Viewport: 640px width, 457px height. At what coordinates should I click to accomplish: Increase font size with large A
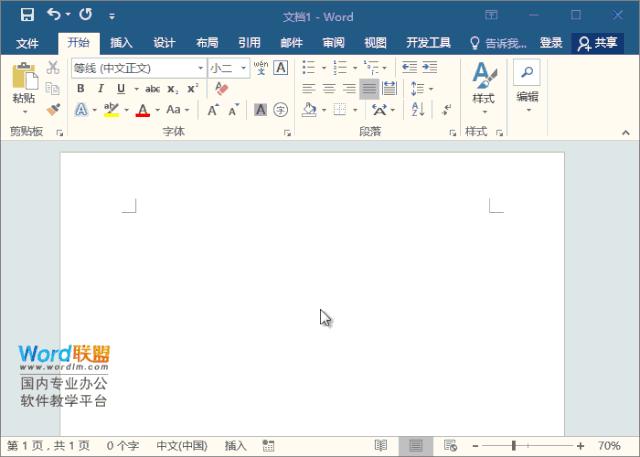213,110
